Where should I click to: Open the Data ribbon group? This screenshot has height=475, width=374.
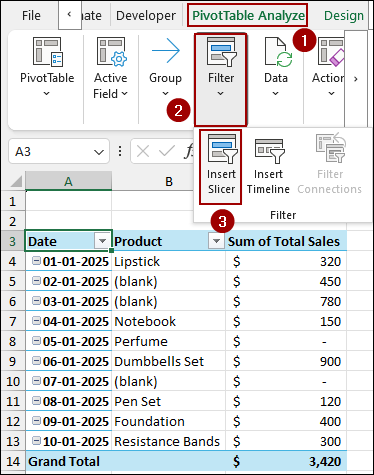(x=276, y=67)
